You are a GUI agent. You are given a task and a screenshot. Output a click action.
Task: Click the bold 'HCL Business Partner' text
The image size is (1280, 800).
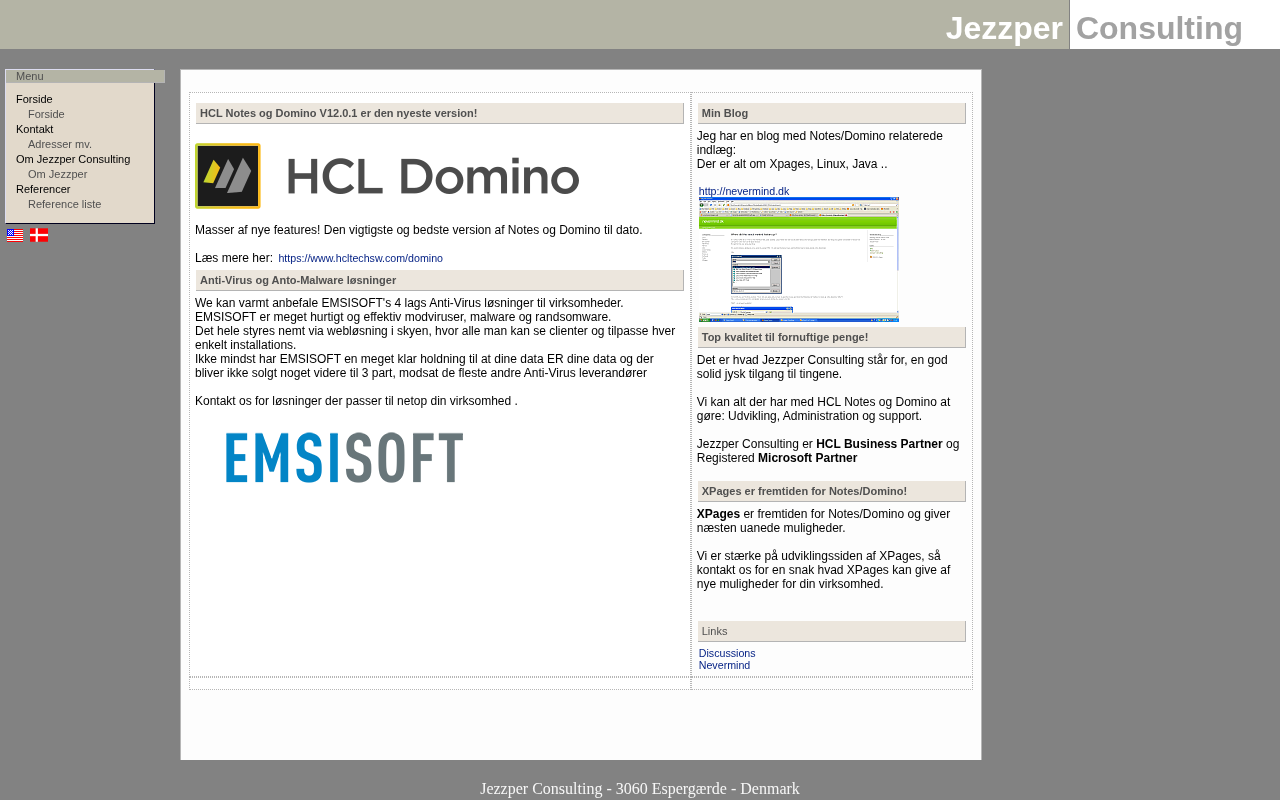[x=879, y=444]
